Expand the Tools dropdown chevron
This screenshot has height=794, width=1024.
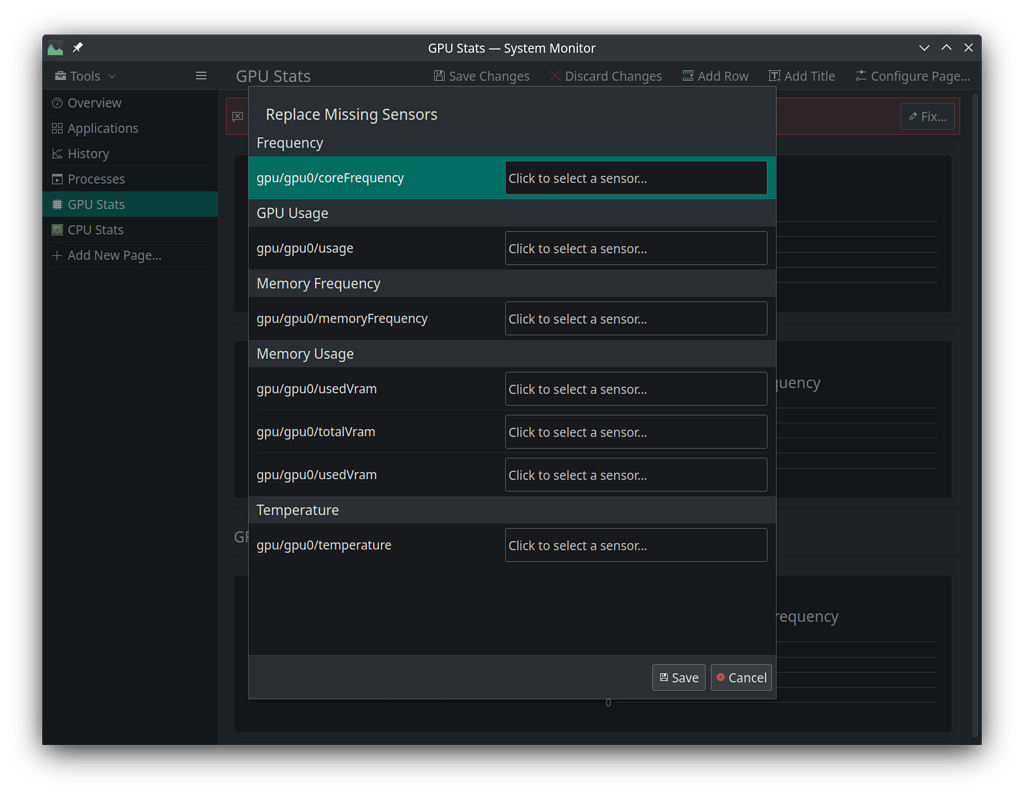click(x=112, y=76)
